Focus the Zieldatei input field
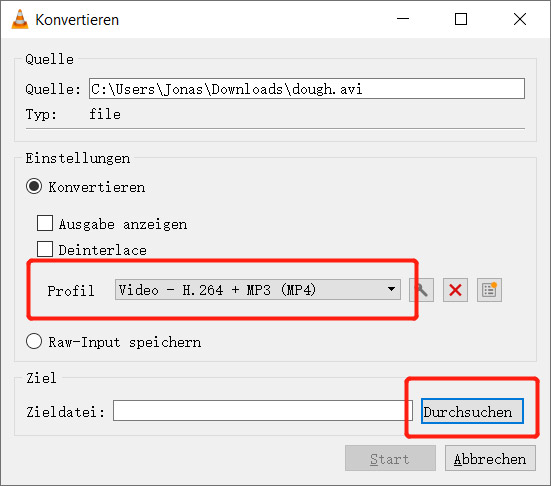The width and height of the screenshot is (551, 486). [x=263, y=410]
